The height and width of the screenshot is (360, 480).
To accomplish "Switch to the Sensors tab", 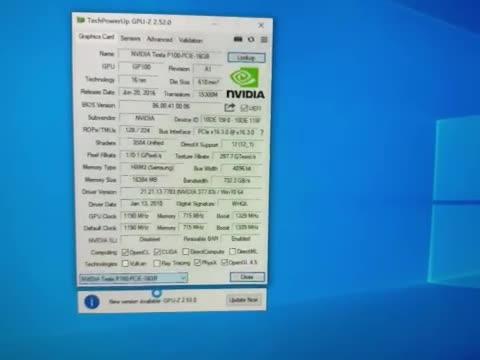I will (x=130, y=38).
